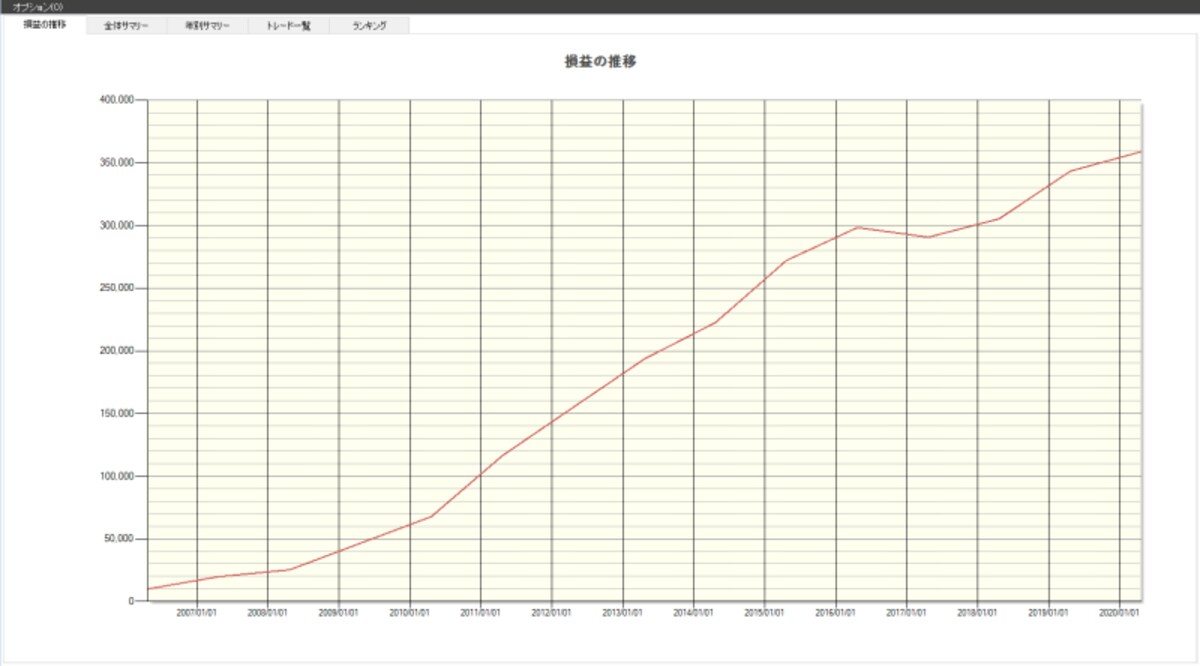This screenshot has width=1200, height=666.
Task: Click the profit line's final point near 2020
Action: pyautogui.click(x=1140, y=152)
